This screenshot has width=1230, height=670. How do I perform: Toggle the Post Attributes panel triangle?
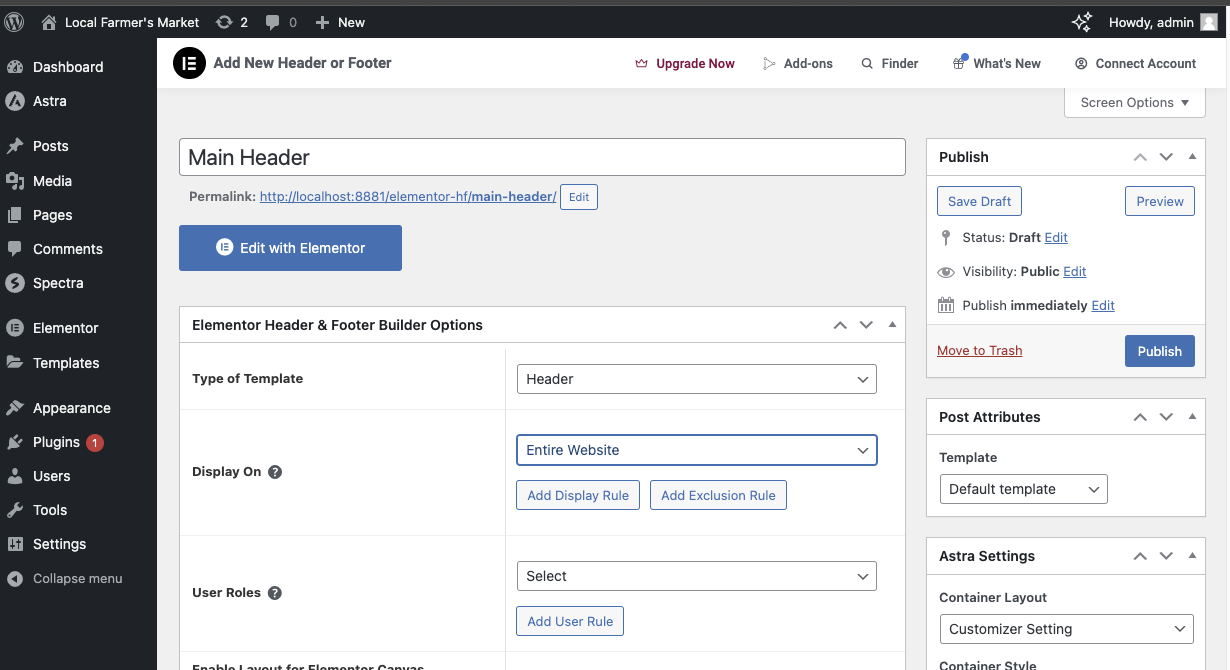point(1192,417)
